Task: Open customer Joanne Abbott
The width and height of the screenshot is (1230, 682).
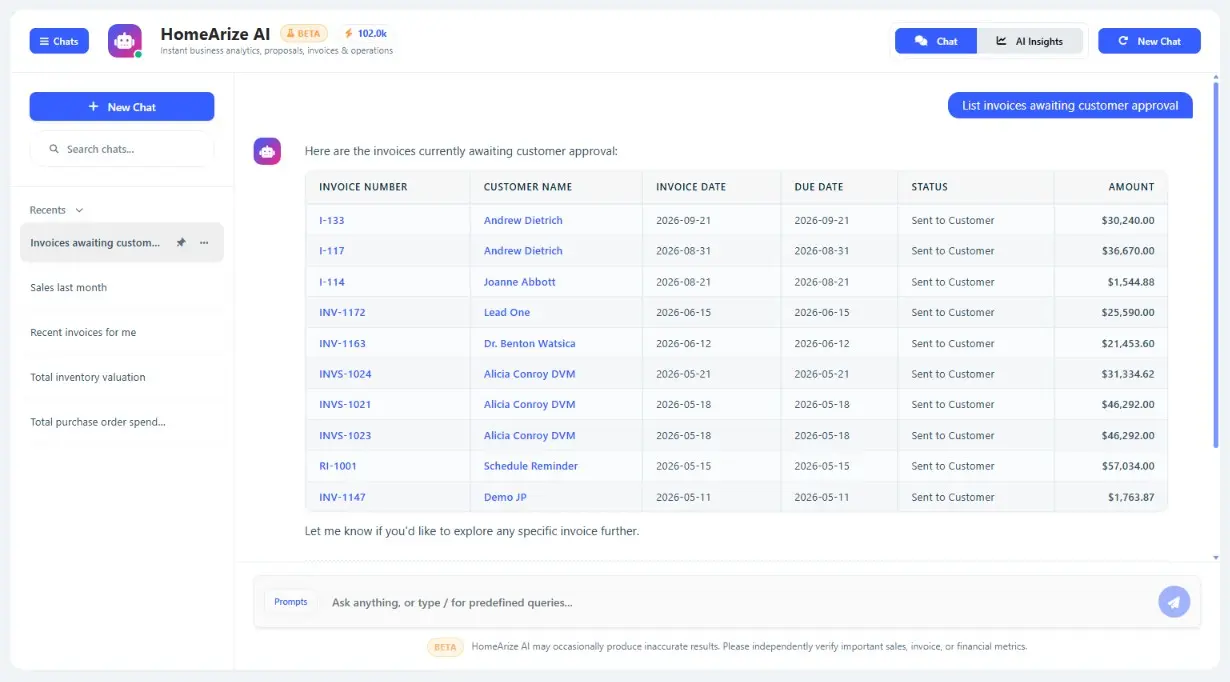Action: [520, 282]
